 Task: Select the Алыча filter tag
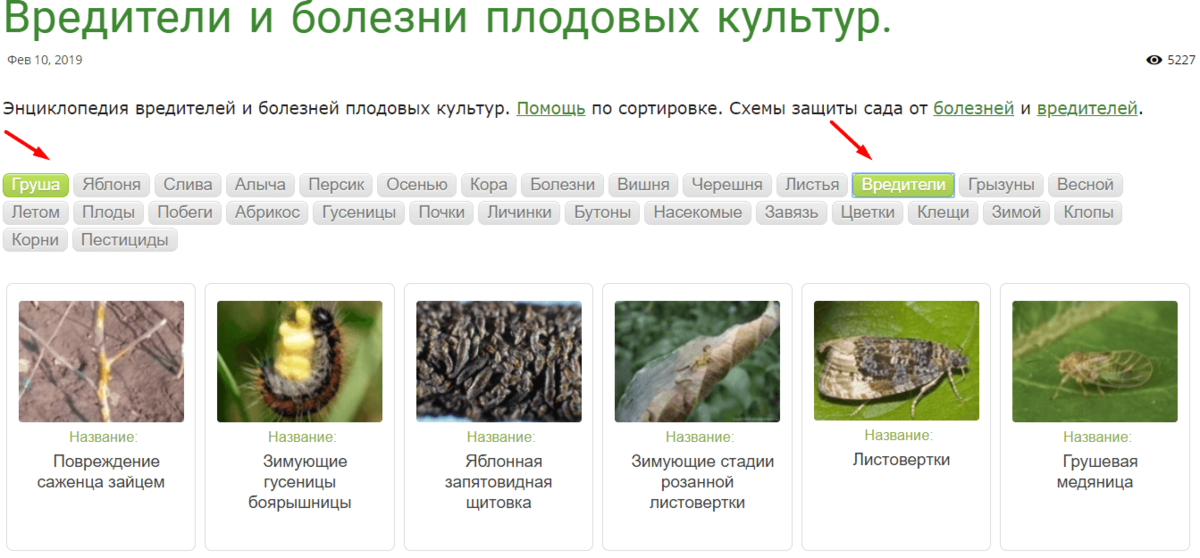(x=261, y=185)
